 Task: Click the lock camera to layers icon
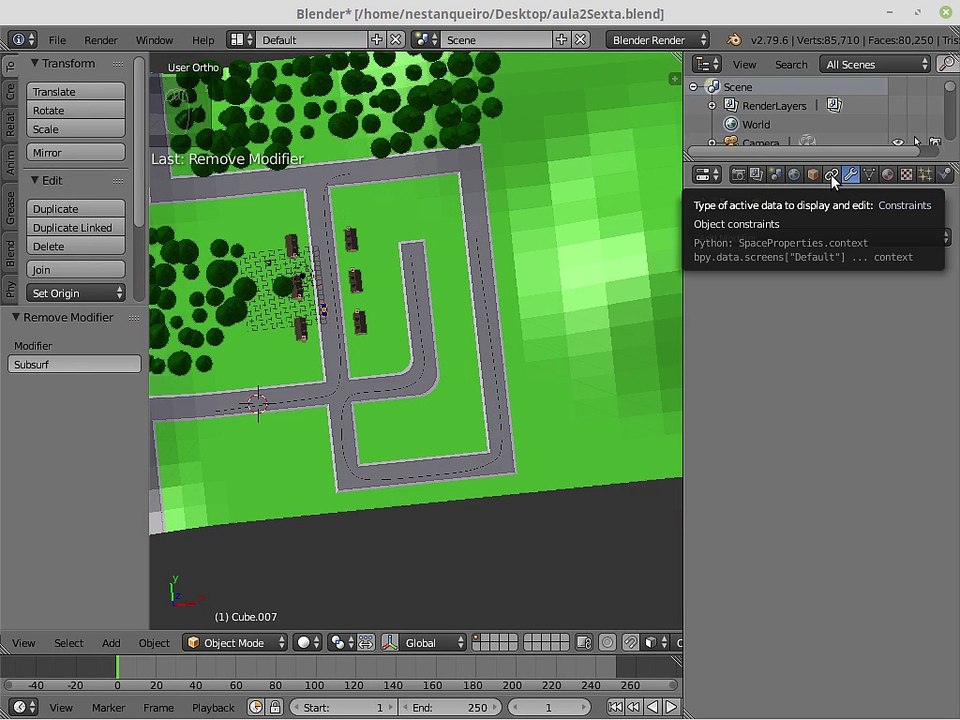(584, 642)
